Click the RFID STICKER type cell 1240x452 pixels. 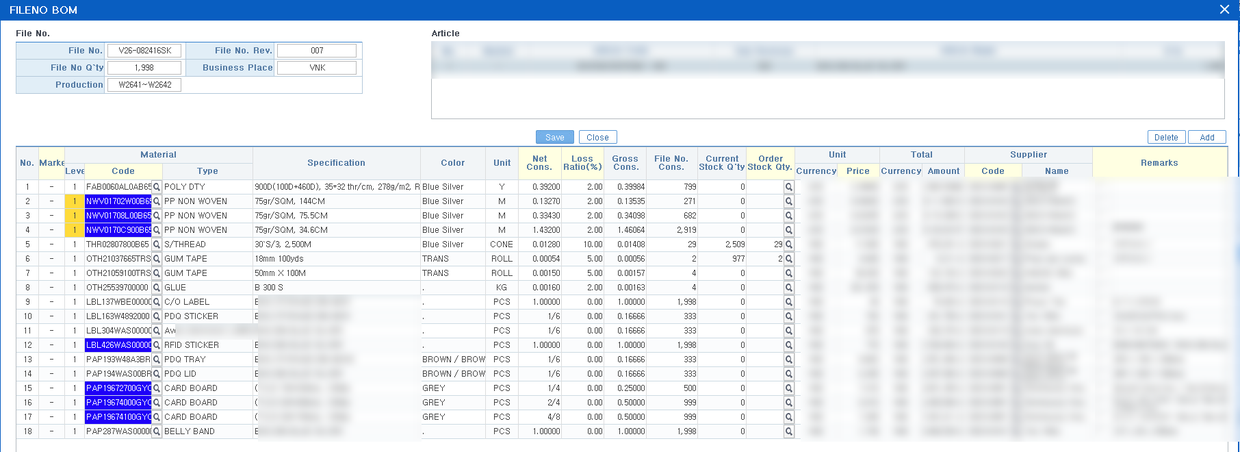(x=207, y=345)
